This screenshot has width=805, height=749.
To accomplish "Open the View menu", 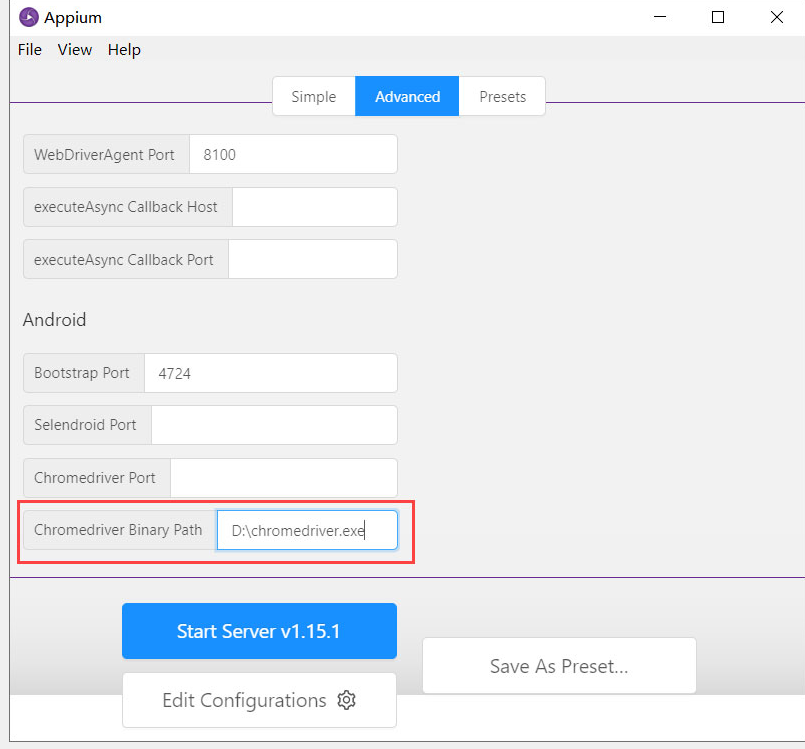I will (x=75, y=50).
